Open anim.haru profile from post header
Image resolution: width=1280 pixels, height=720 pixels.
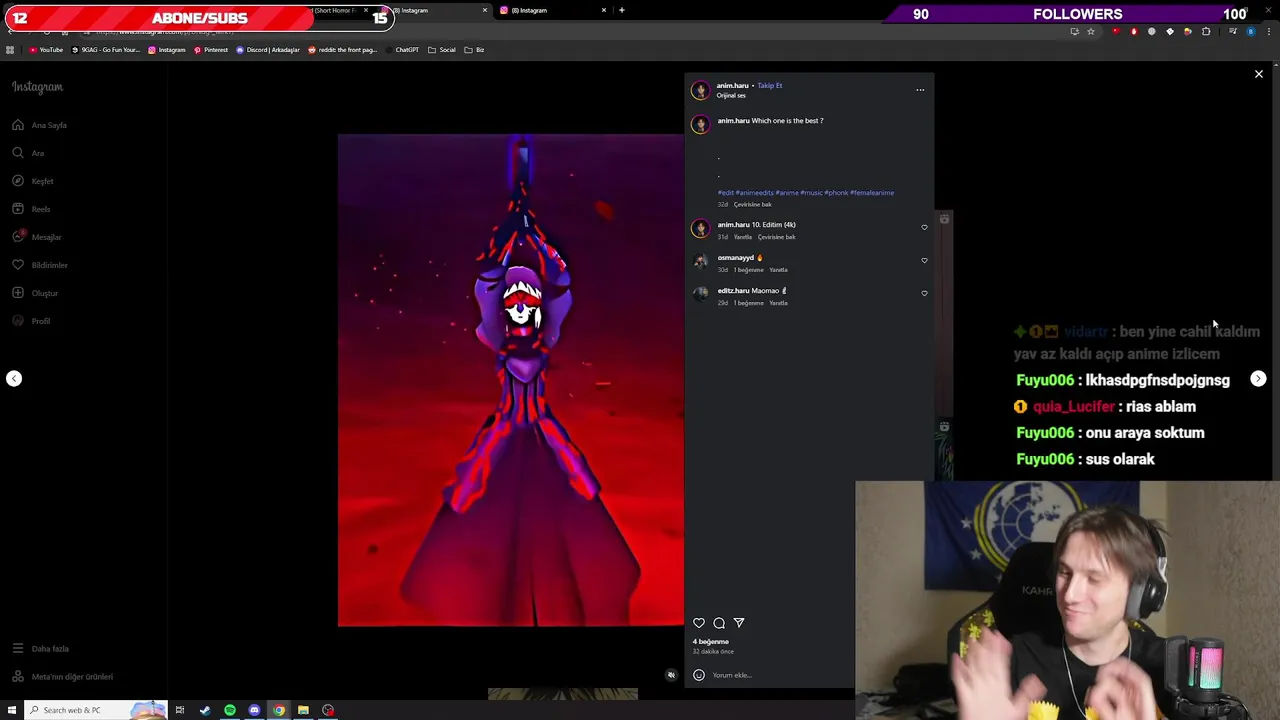(732, 85)
